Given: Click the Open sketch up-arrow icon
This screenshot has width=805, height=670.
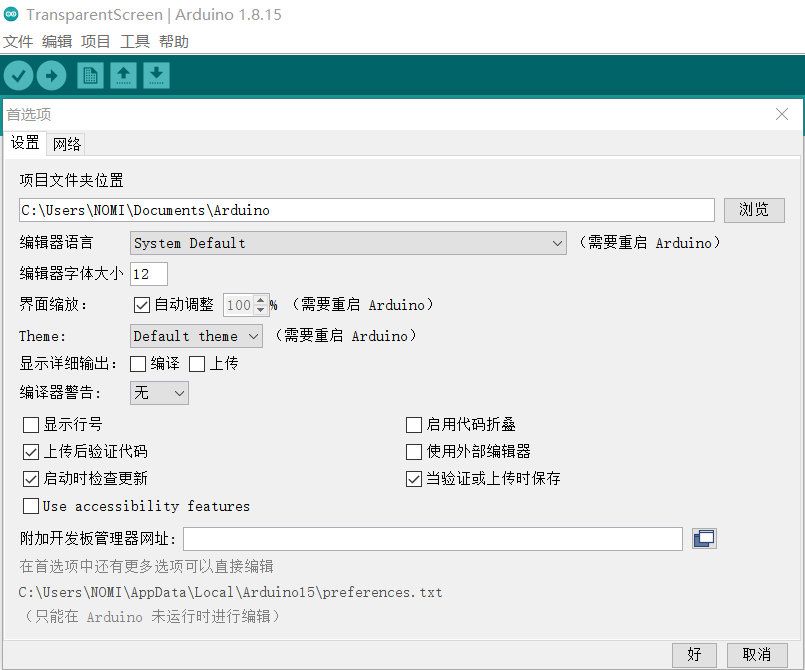Looking at the screenshot, I should [123, 75].
